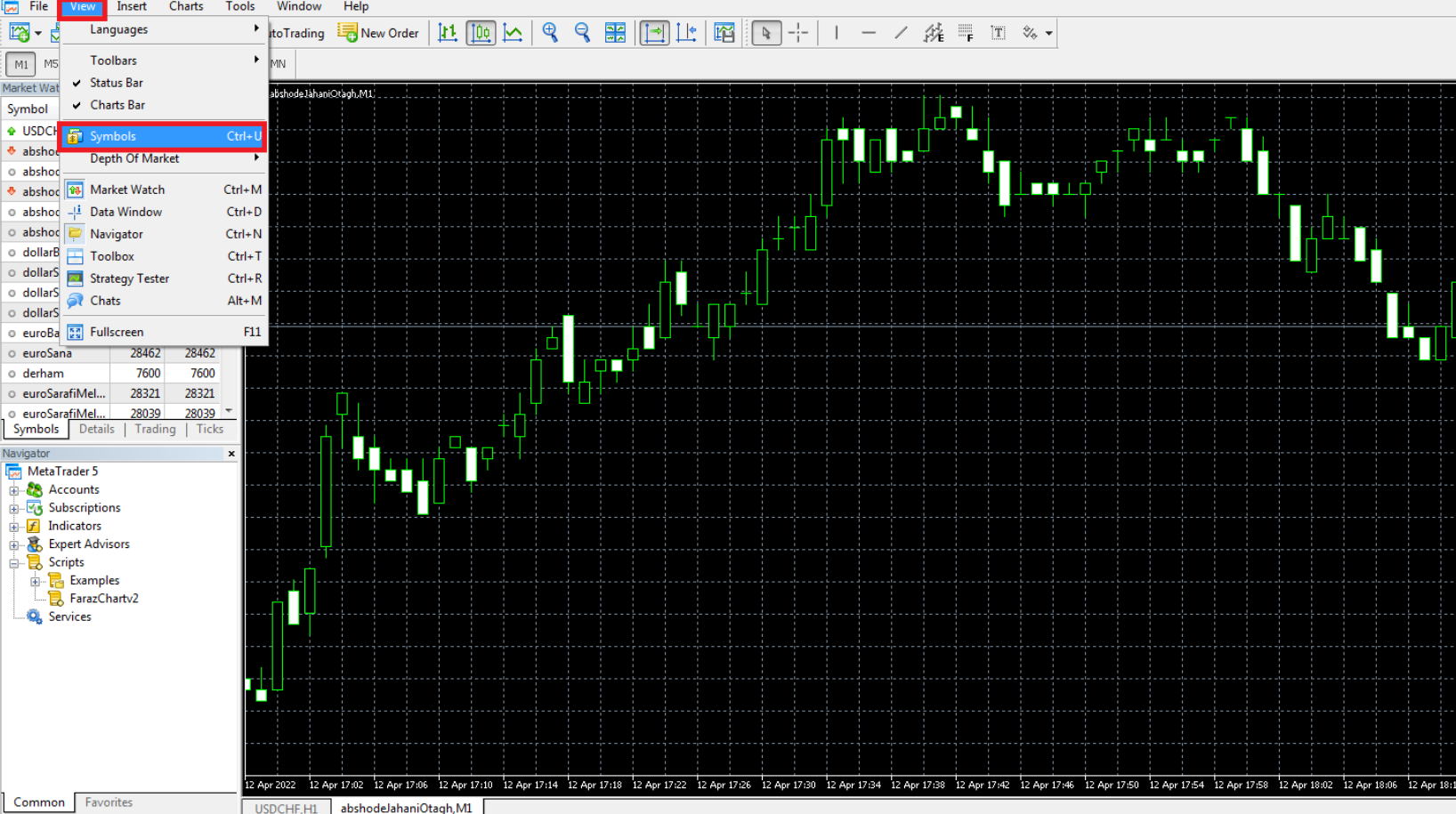Collapse the Scripts tree node
Viewport: 1456px width, 814px height.
(13, 563)
